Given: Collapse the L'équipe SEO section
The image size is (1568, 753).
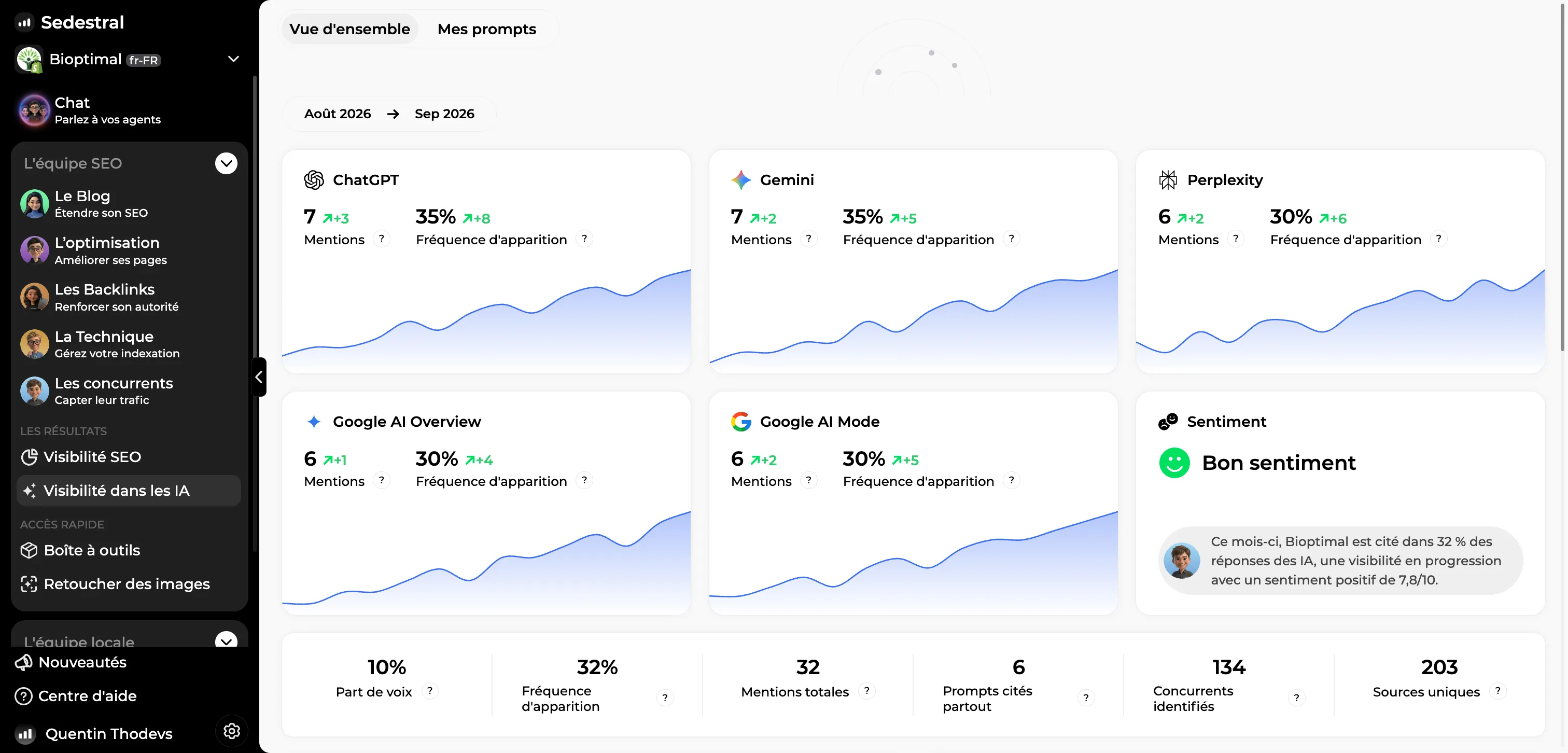Looking at the screenshot, I should (x=226, y=163).
